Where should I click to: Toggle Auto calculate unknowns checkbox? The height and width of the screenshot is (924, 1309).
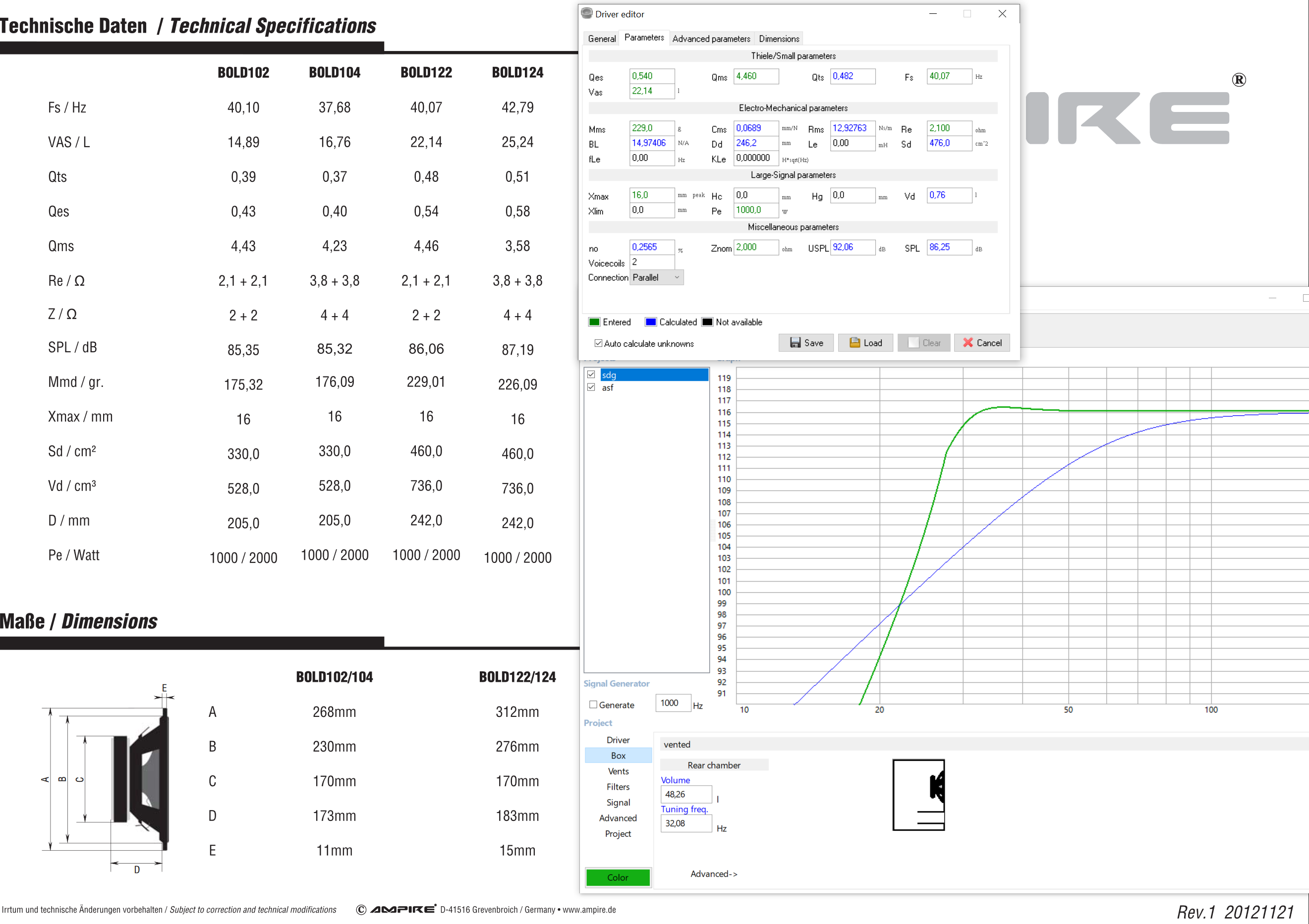tap(598, 343)
